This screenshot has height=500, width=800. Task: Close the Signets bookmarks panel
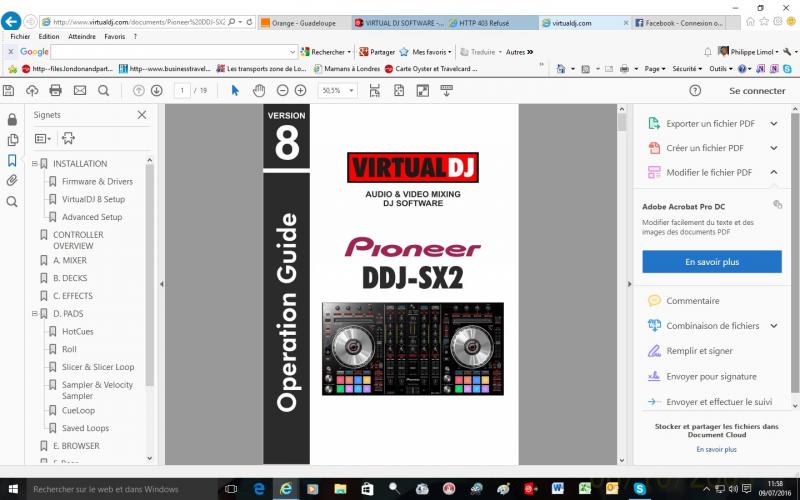(x=141, y=115)
